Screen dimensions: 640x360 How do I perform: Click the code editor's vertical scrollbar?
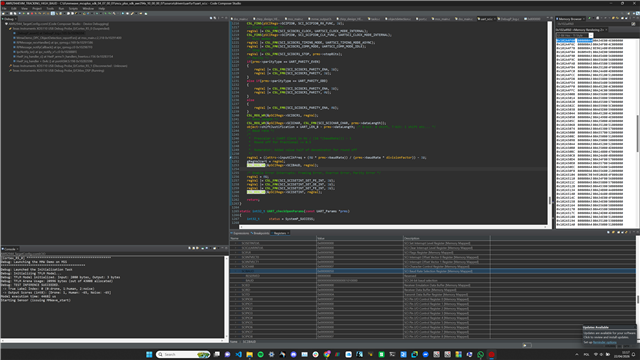pos(549,122)
